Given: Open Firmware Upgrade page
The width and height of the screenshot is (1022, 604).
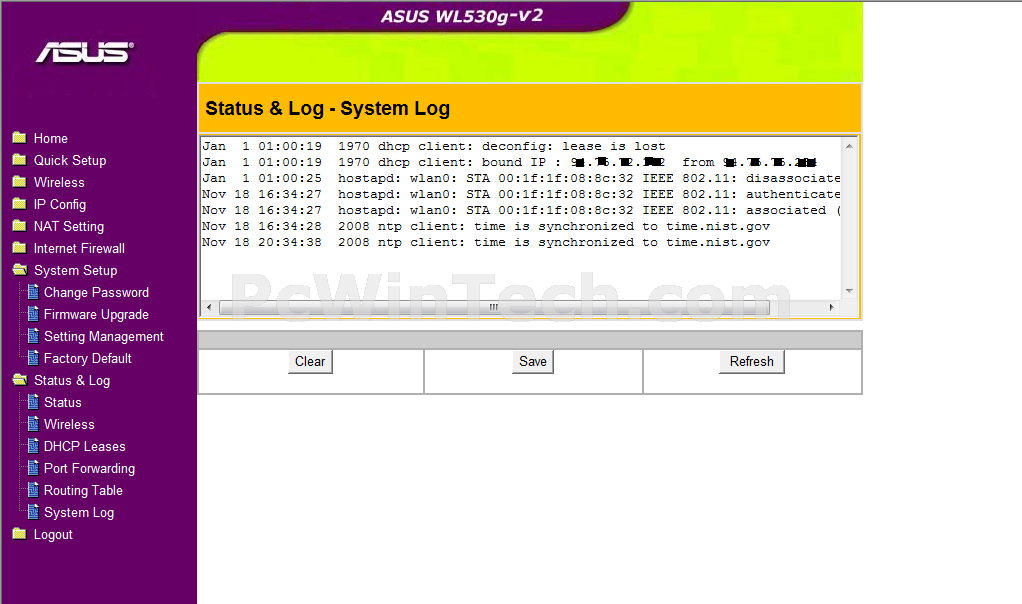Looking at the screenshot, I should coord(96,315).
